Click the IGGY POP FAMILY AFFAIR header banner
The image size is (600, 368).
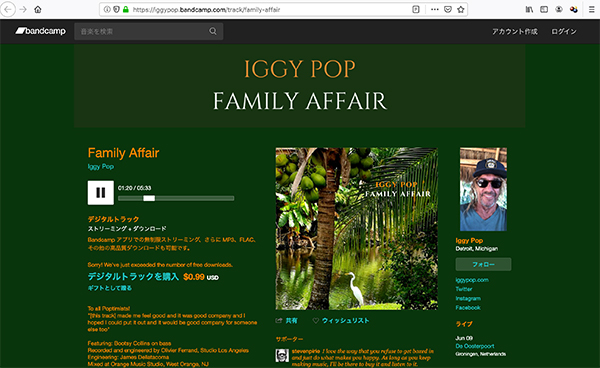click(x=300, y=86)
